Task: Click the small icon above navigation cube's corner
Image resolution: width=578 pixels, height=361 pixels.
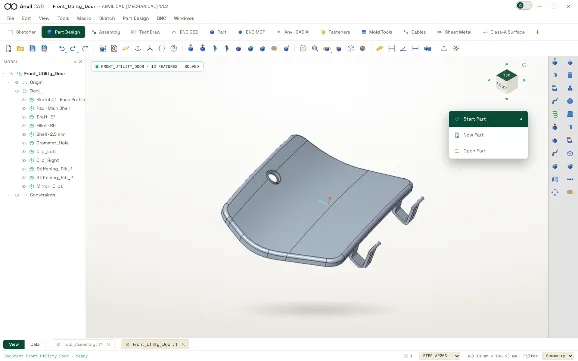Action: pos(524,65)
